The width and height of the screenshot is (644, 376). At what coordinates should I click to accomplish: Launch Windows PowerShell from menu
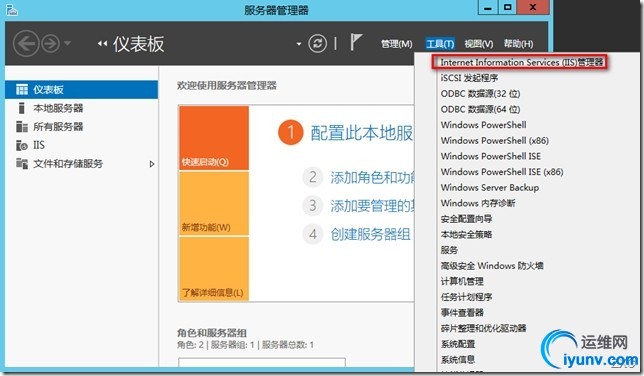coord(483,125)
